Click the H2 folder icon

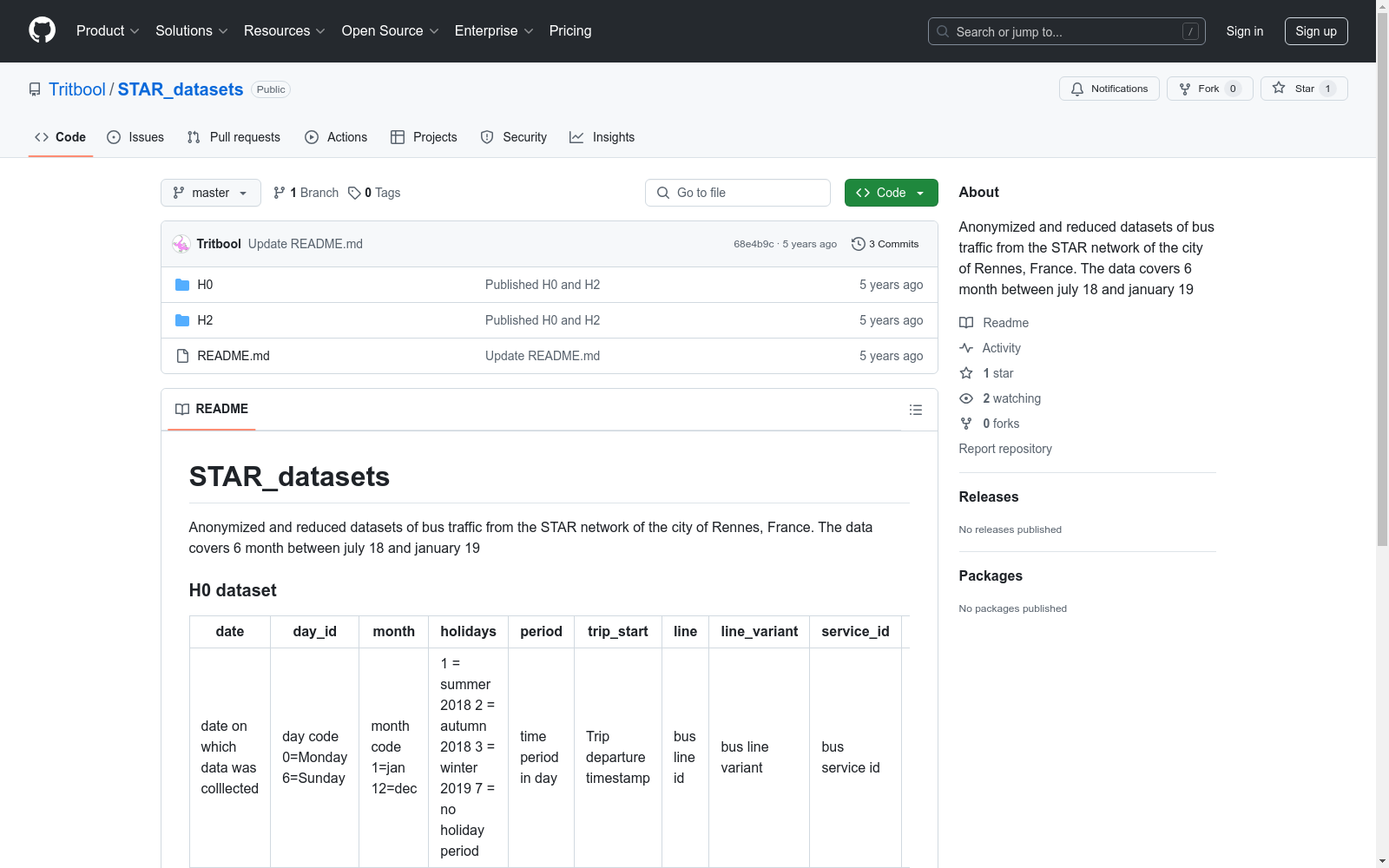182,320
